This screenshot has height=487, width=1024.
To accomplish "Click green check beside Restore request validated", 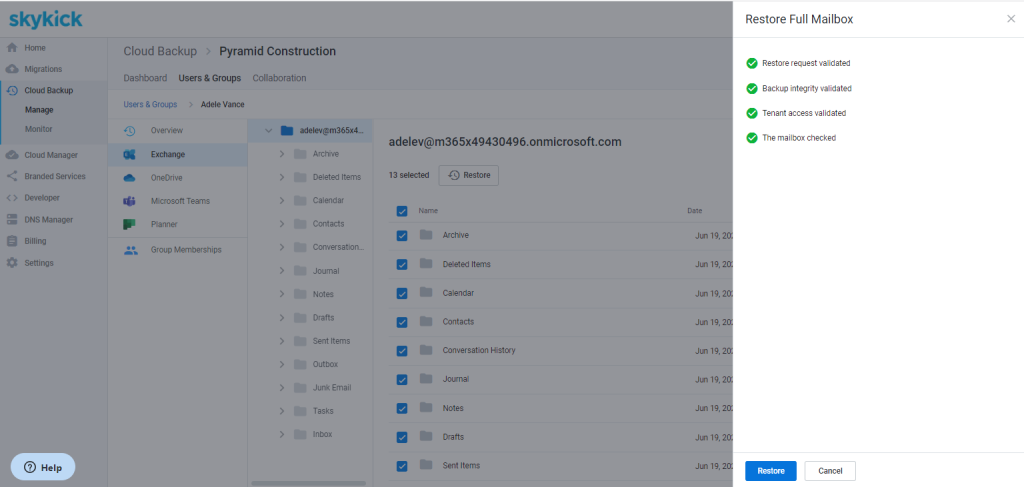I will [752, 63].
